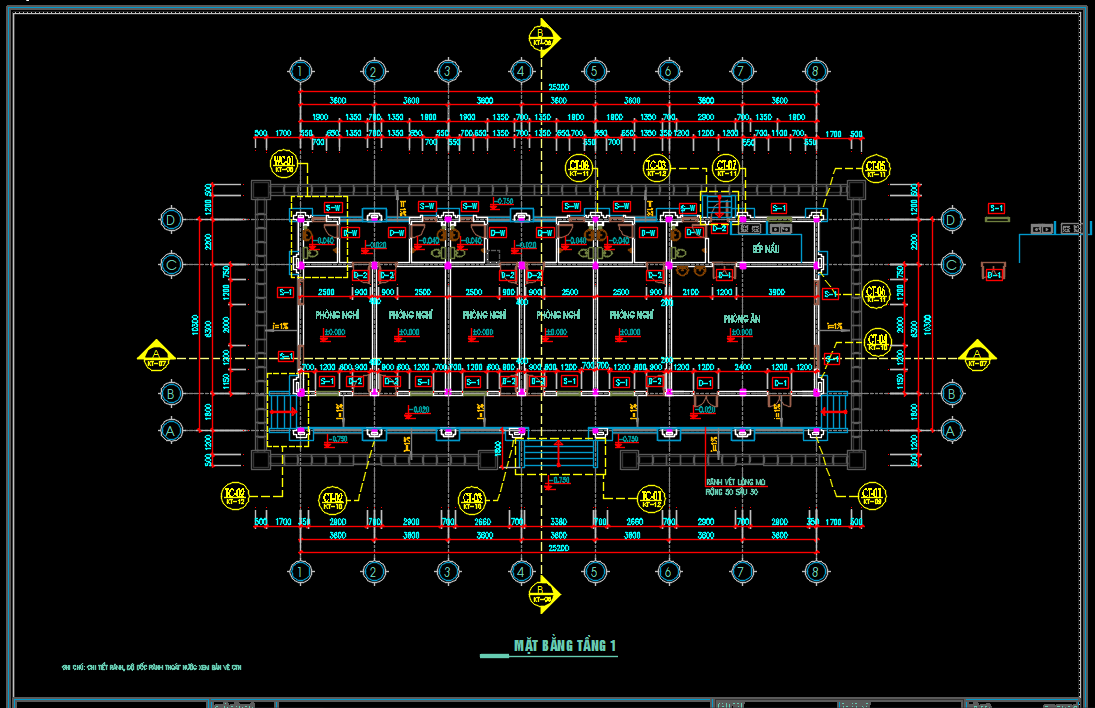This screenshot has height=708, width=1095.
Task: Select grid bubble 8 in bottom row
Action: [x=816, y=572]
